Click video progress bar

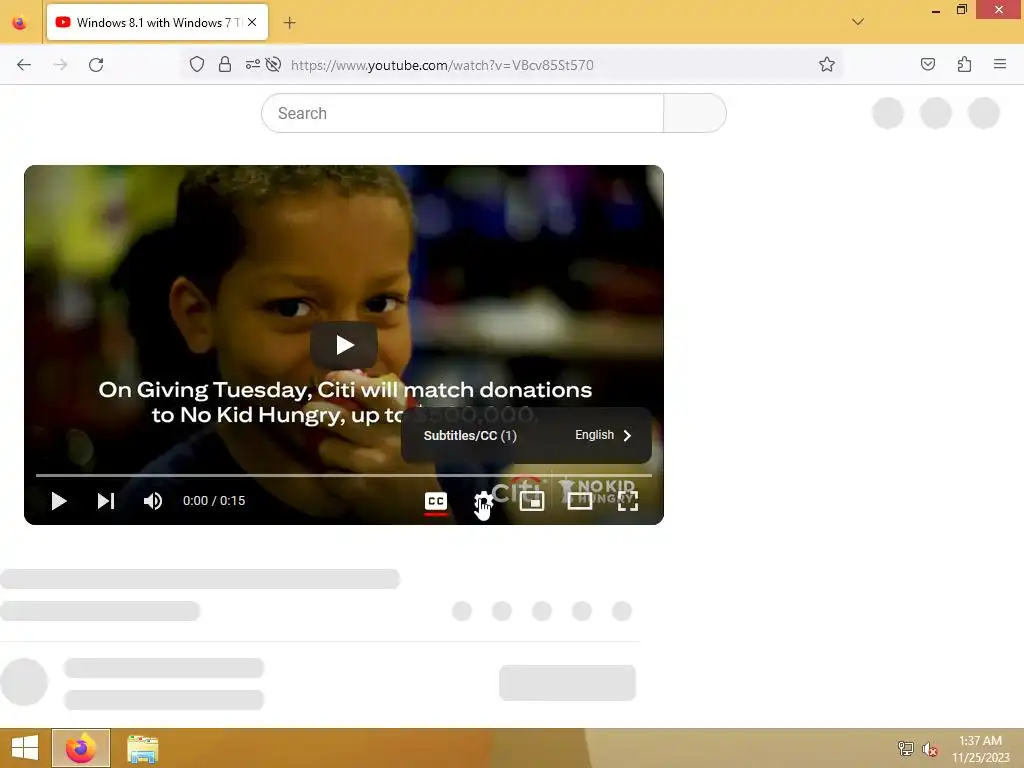tap(344, 475)
